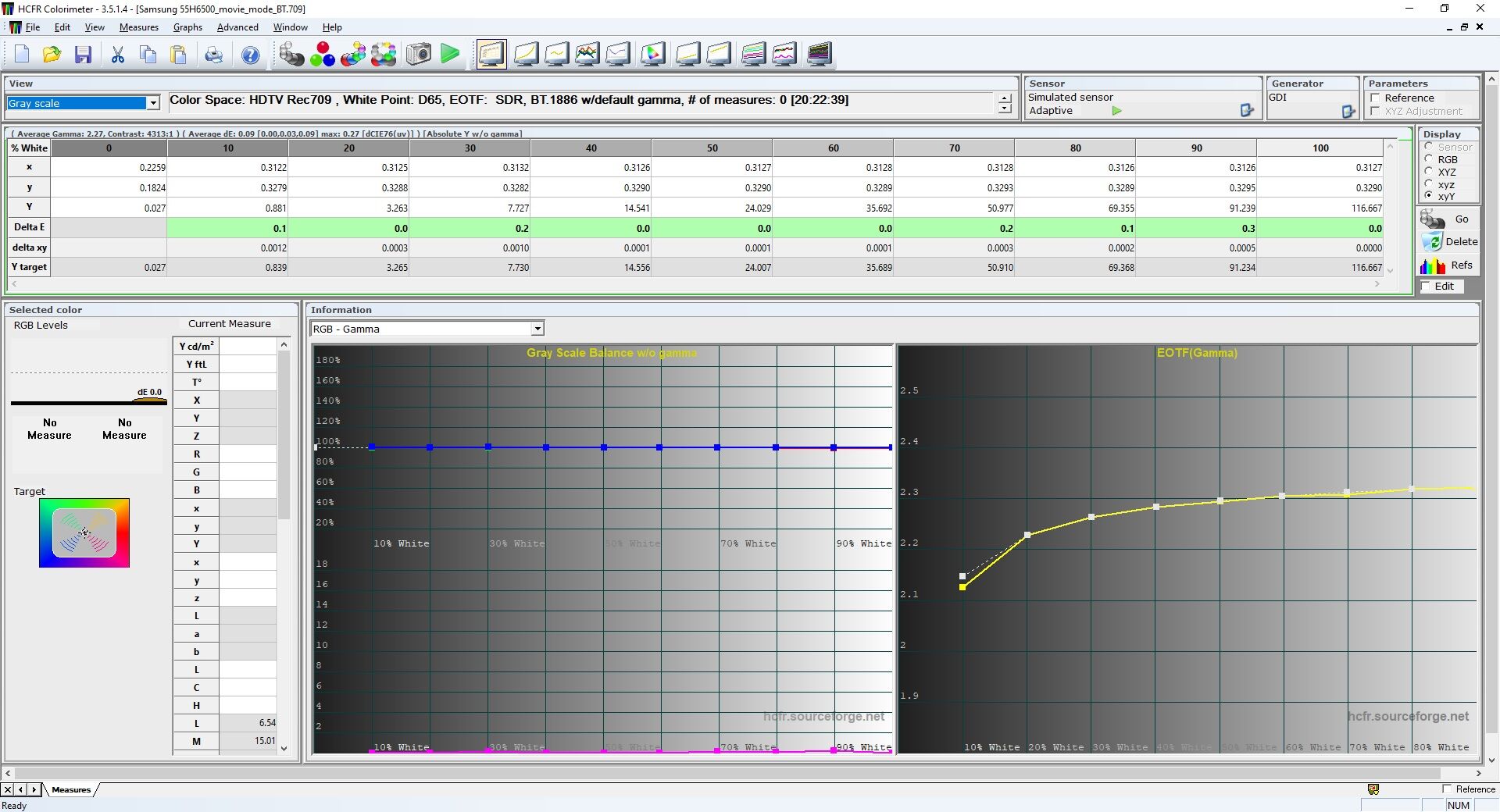Open a file with the folder icon
Image resolution: width=1500 pixels, height=812 pixels.
(x=52, y=54)
